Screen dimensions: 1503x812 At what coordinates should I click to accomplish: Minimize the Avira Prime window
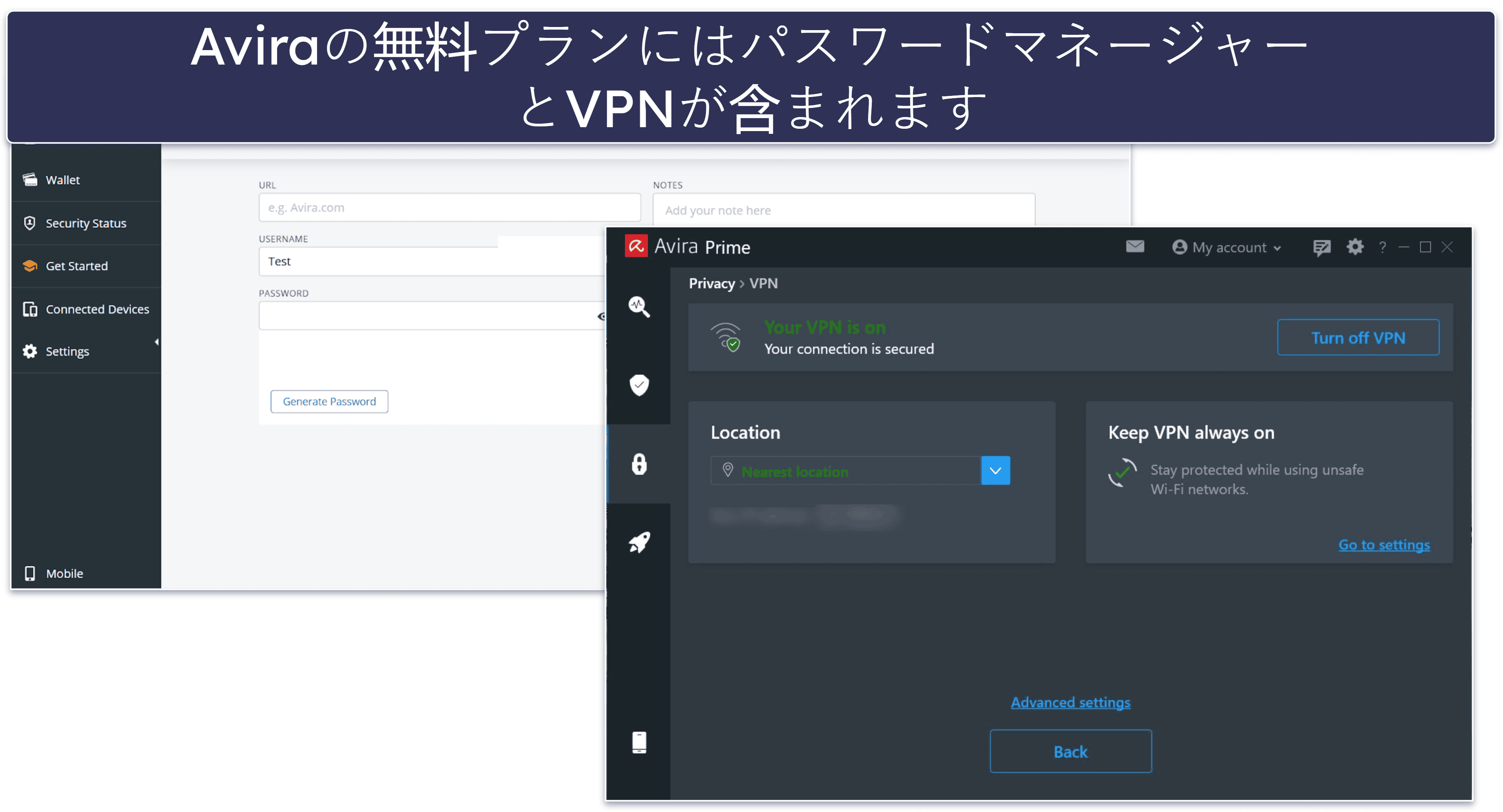click(x=1404, y=247)
